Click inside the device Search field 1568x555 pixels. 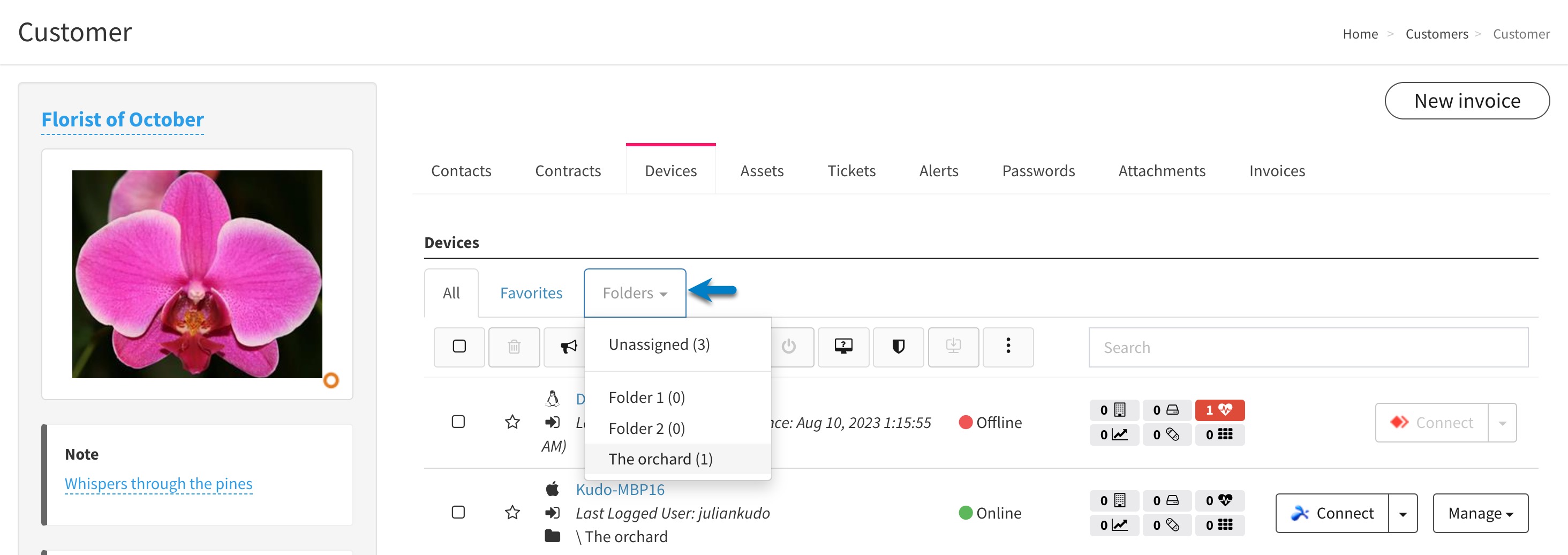[1308, 347]
